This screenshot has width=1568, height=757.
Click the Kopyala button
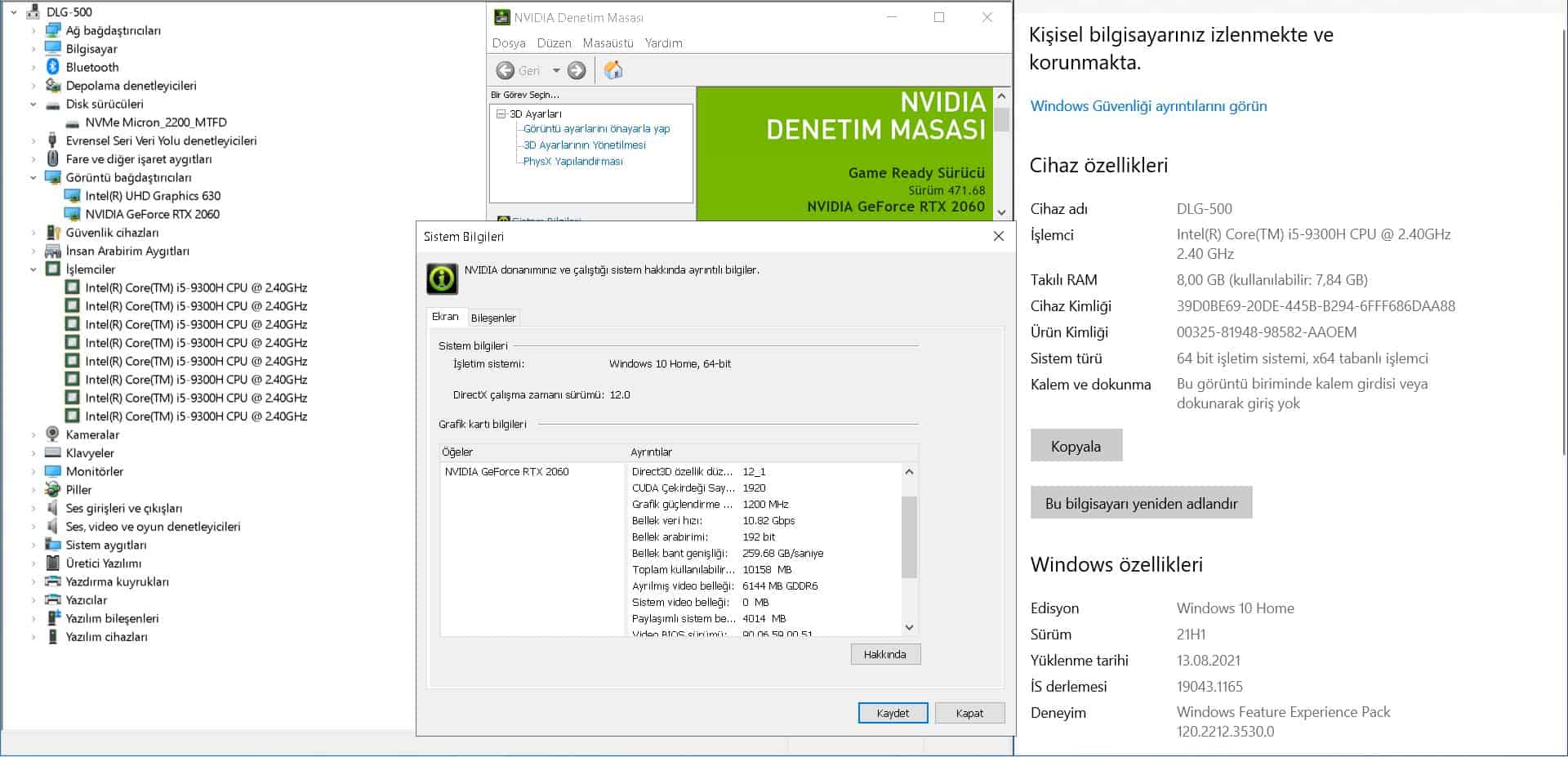1076,446
